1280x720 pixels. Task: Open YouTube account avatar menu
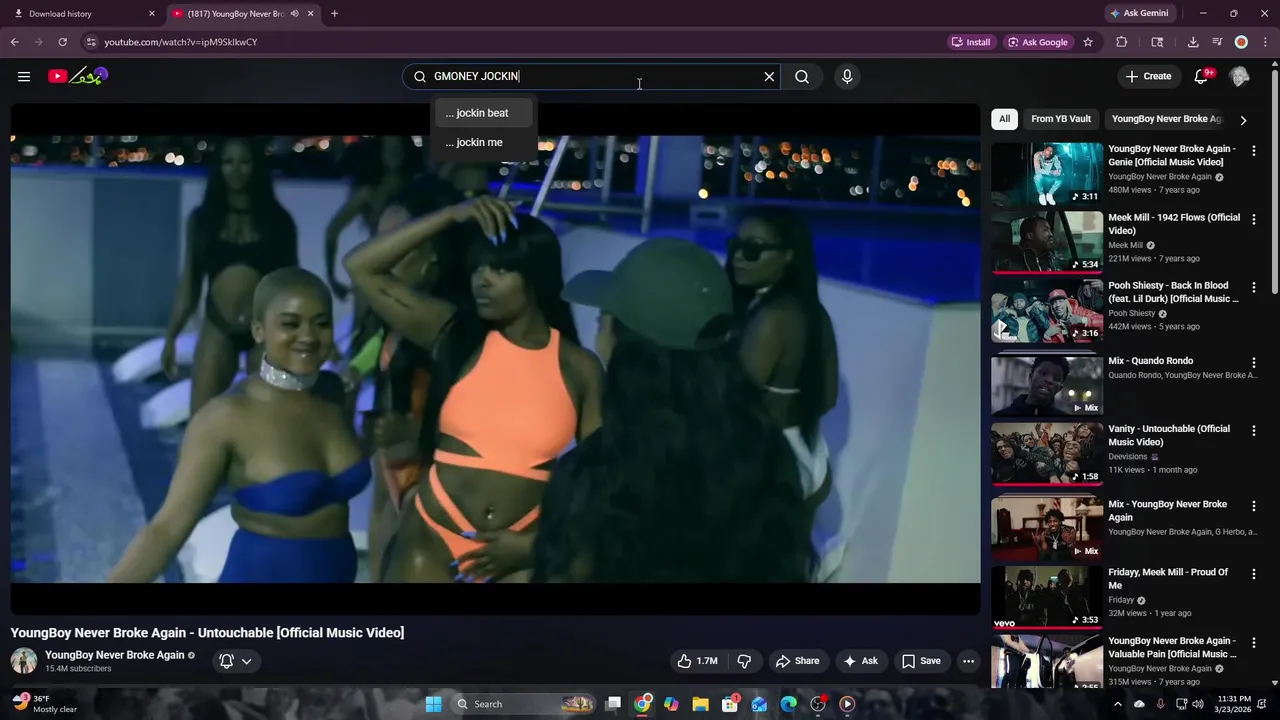tap(1239, 76)
